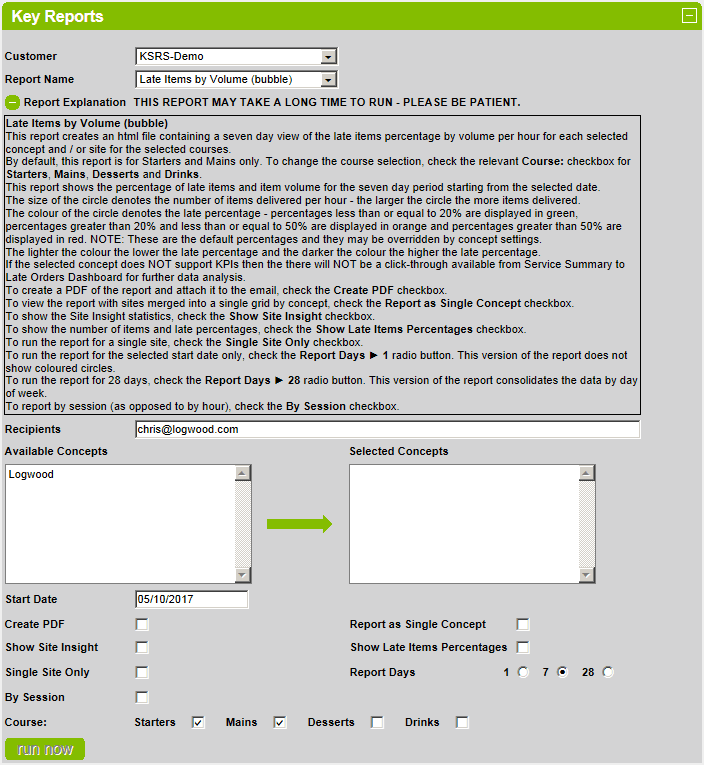Click the green arrow to move concepts

pos(299,523)
